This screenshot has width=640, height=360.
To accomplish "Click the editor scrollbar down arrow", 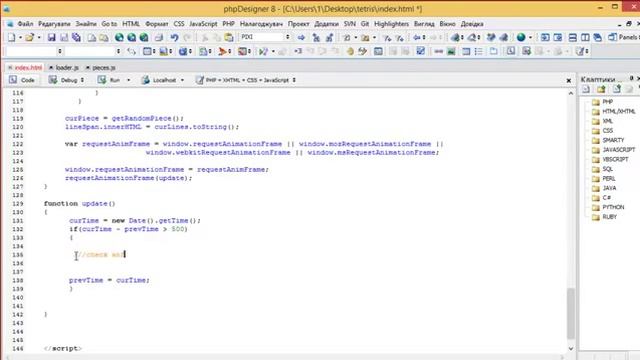I will pyautogui.click(x=571, y=349).
